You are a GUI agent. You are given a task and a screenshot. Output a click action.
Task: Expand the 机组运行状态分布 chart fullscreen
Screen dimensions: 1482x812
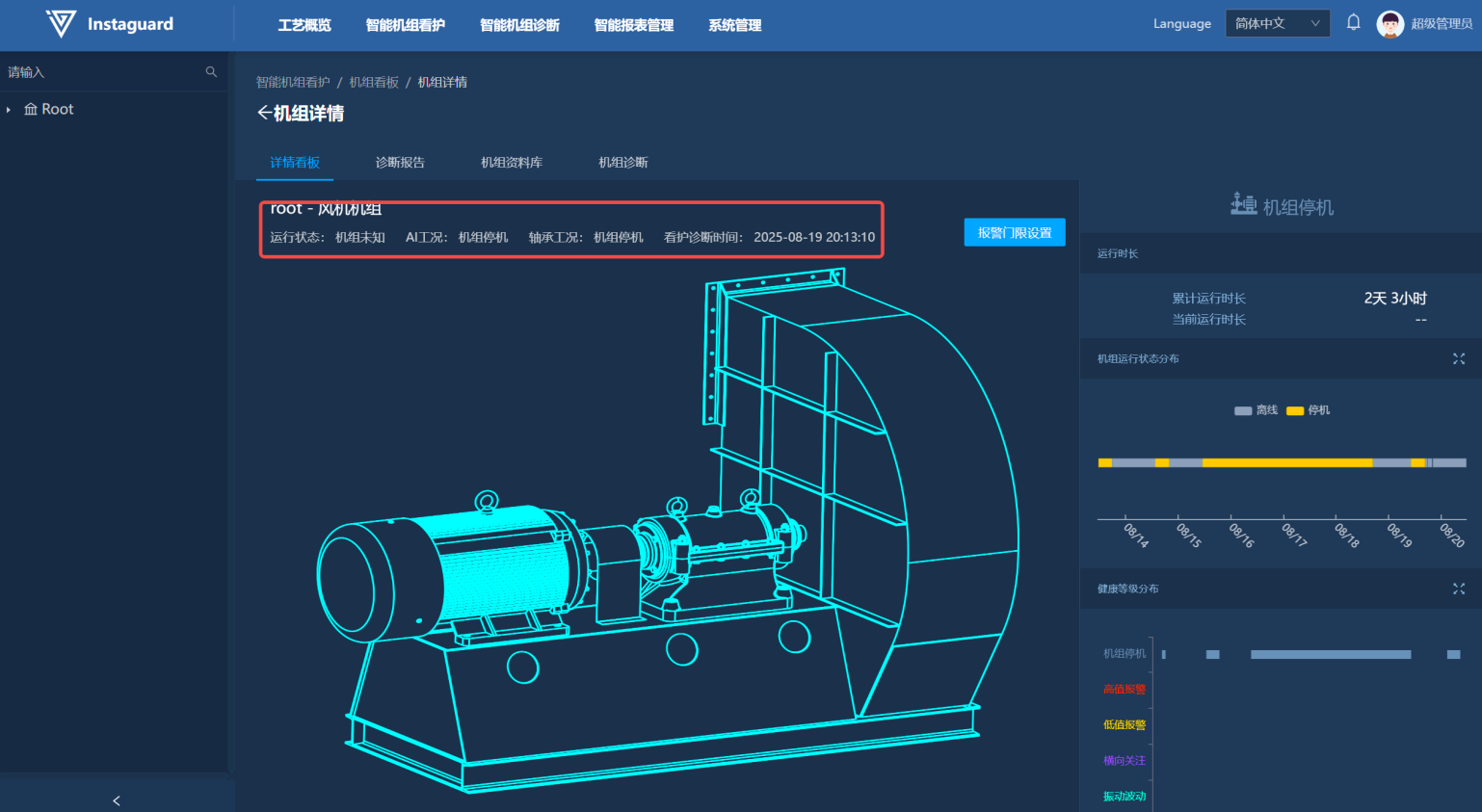point(1458,358)
